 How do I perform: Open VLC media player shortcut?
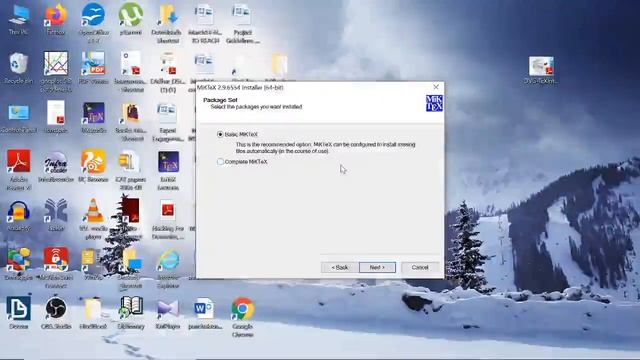(x=93, y=218)
